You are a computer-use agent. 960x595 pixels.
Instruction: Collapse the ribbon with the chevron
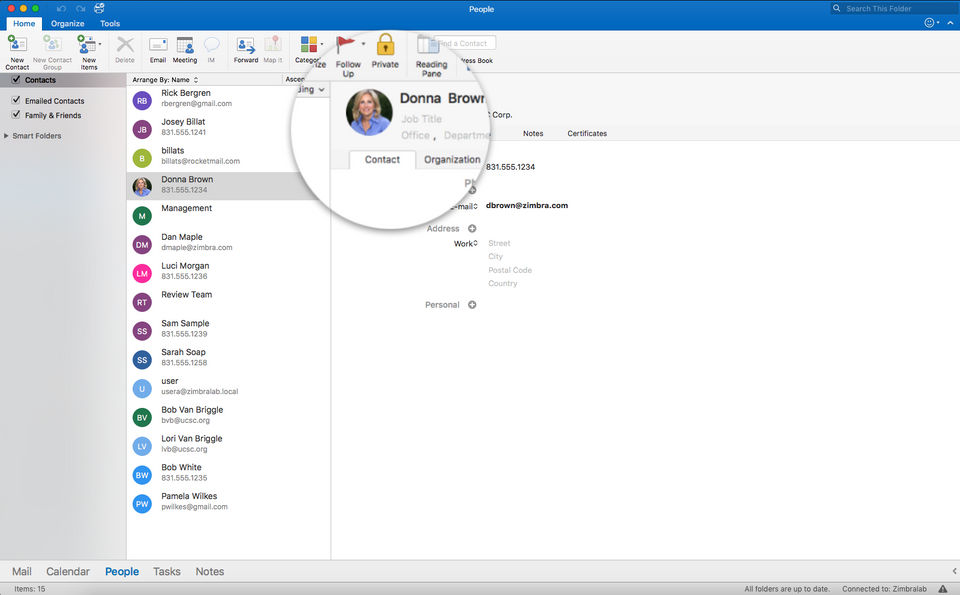(950, 23)
